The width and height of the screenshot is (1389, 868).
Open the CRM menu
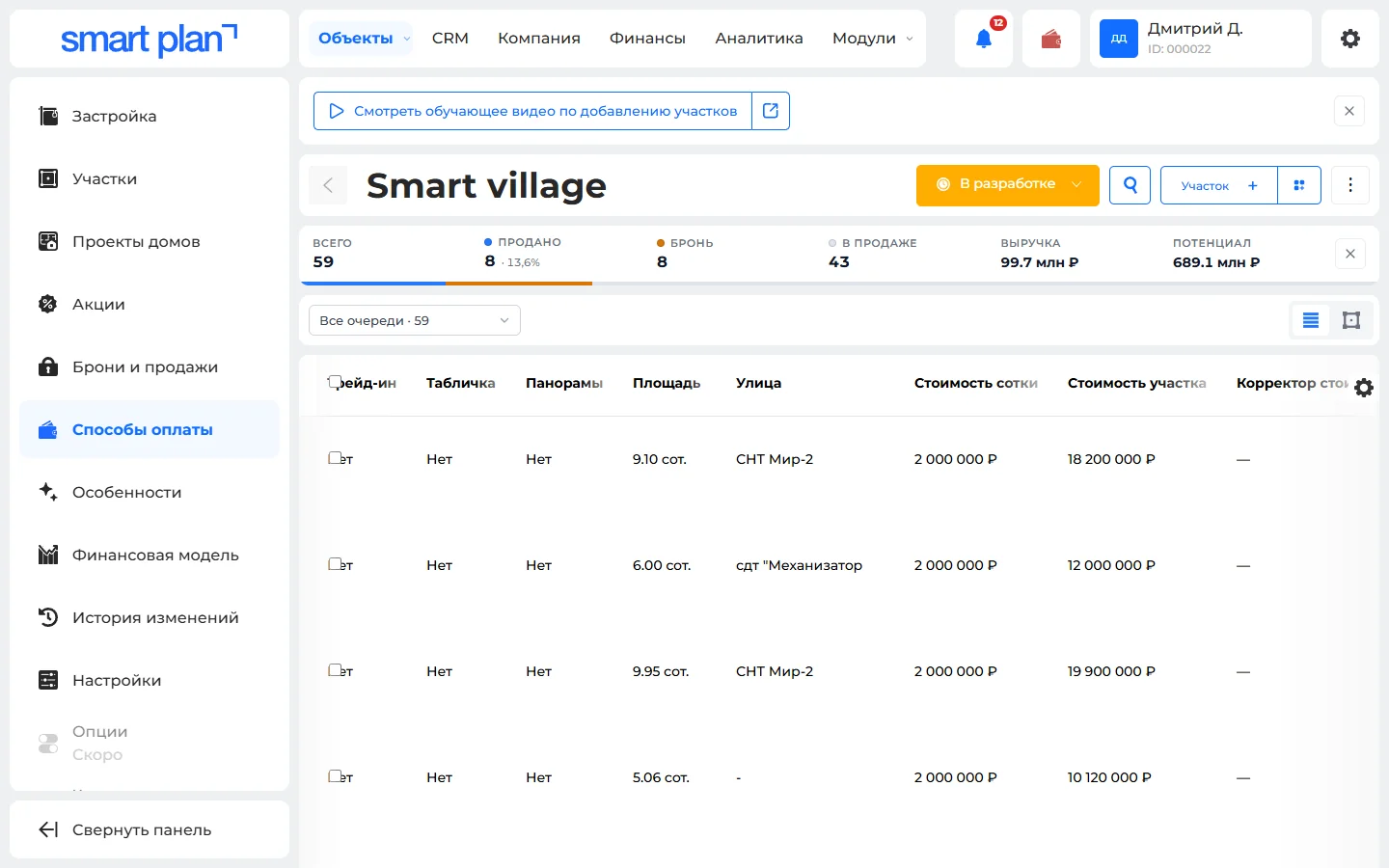point(450,39)
